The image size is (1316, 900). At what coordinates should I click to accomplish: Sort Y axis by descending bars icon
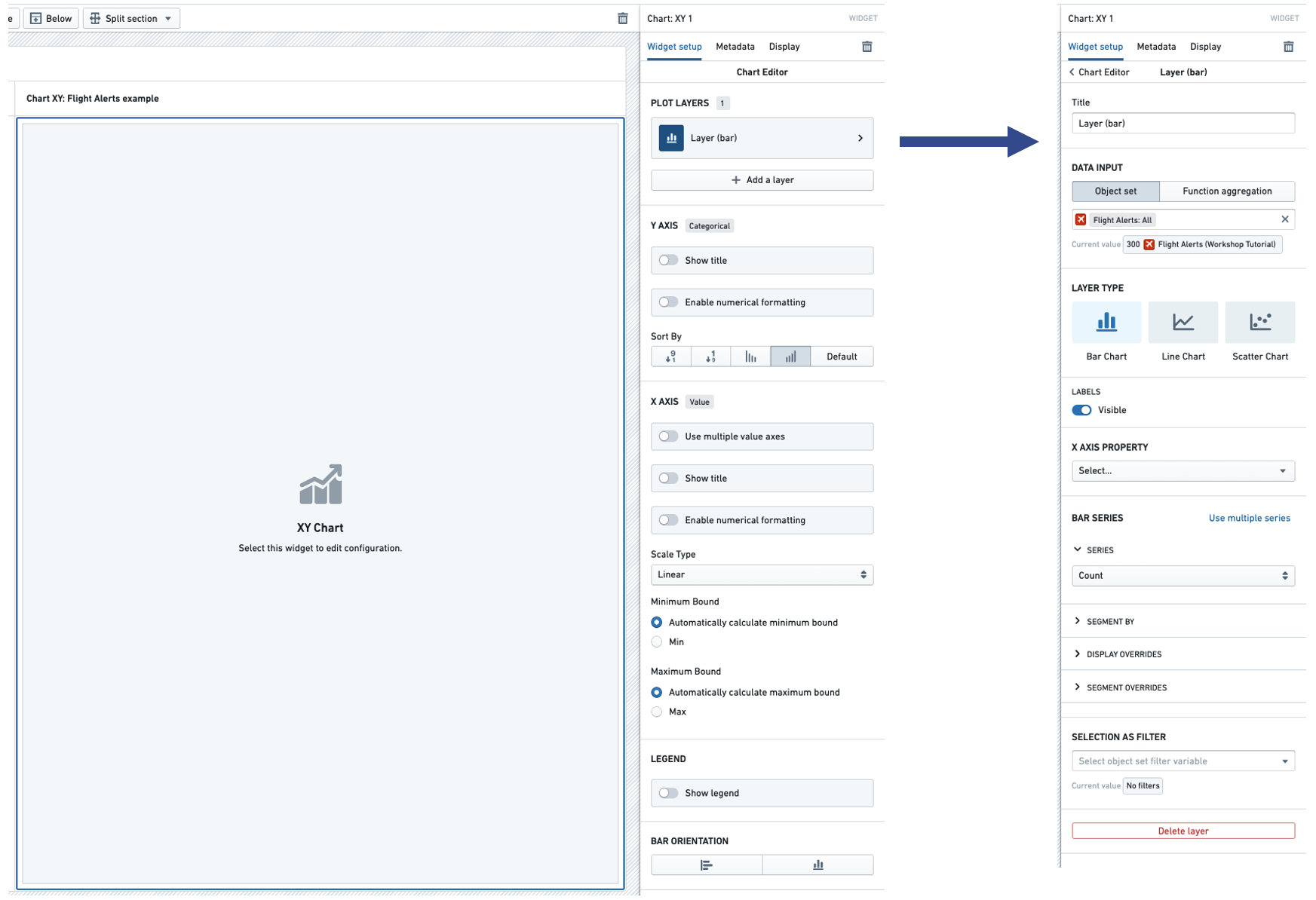(750, 357)
